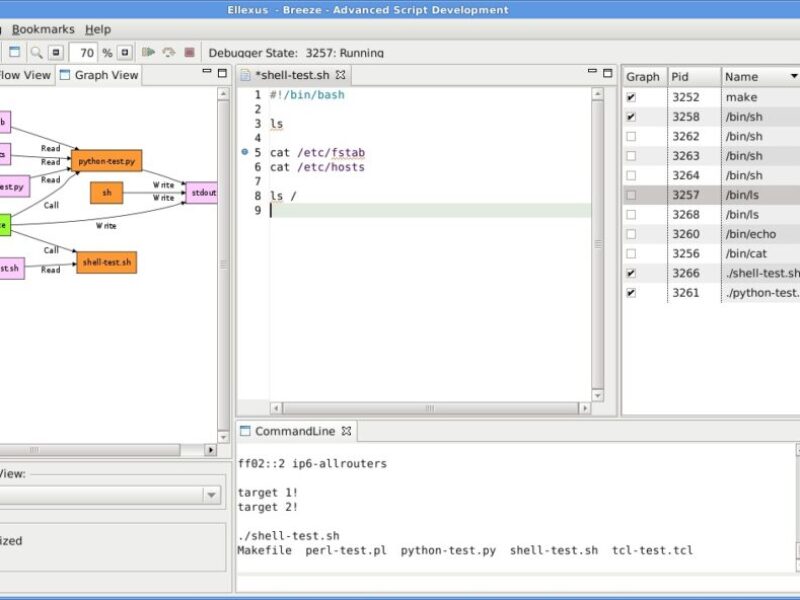Viewport: 800px width, 600px height.
Task: Open the Name column header dropdown
Action: (793, 76)
